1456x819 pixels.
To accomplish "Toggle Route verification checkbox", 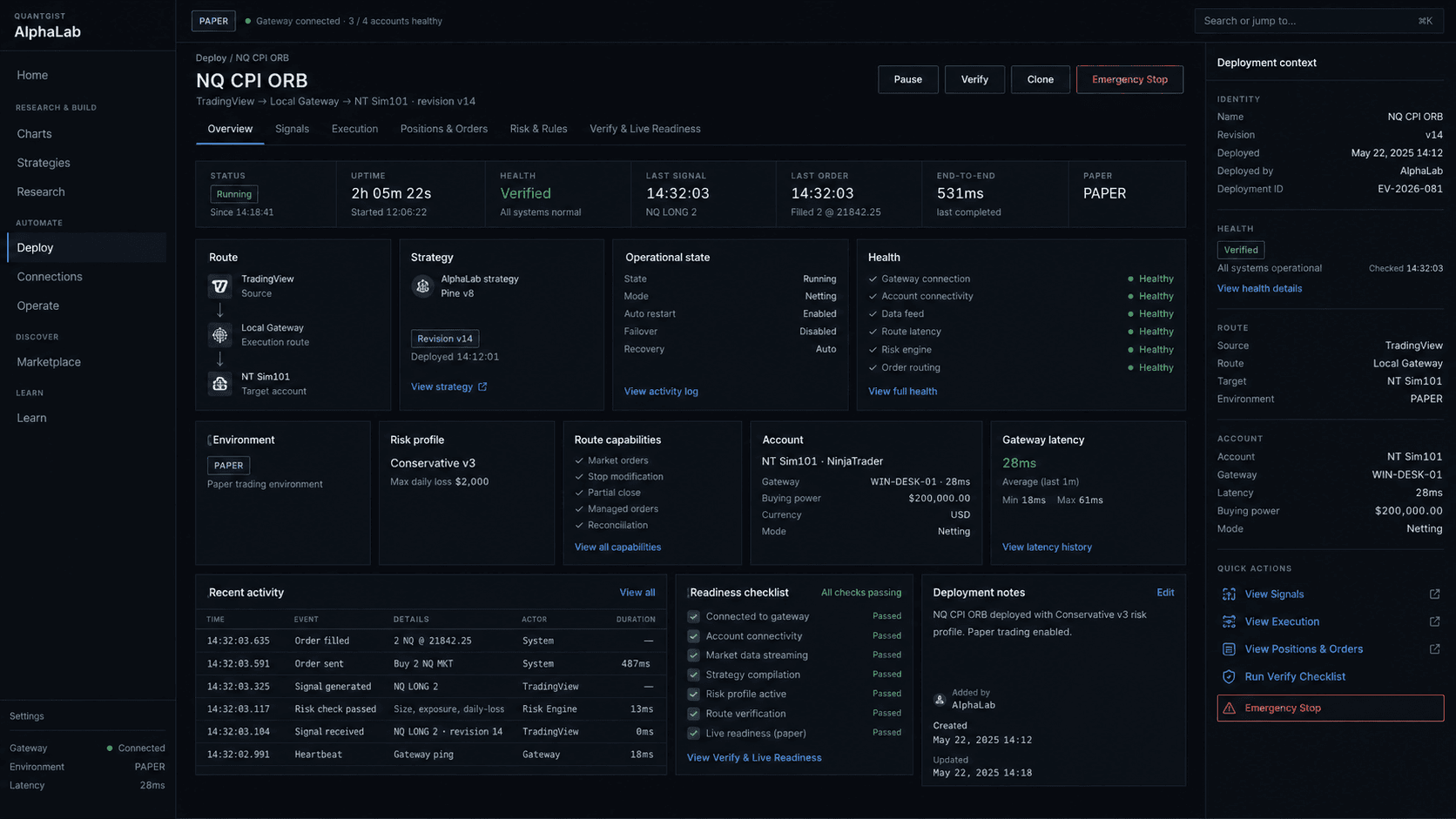I will click(693, 714).
